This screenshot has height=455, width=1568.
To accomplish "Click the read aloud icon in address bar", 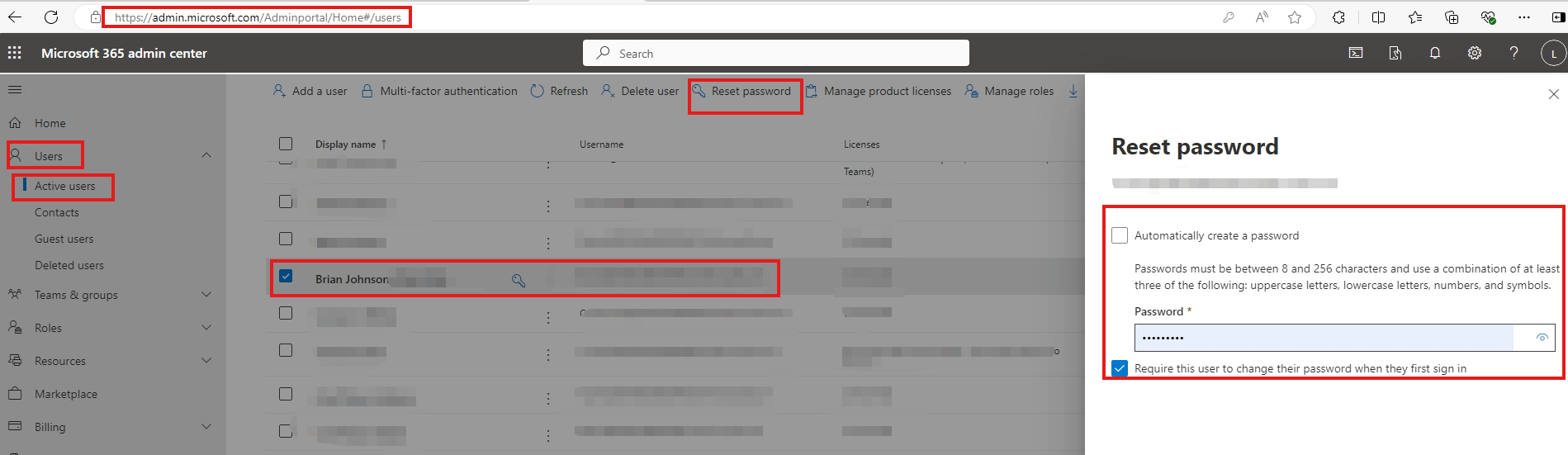I will click(1262, 17).
